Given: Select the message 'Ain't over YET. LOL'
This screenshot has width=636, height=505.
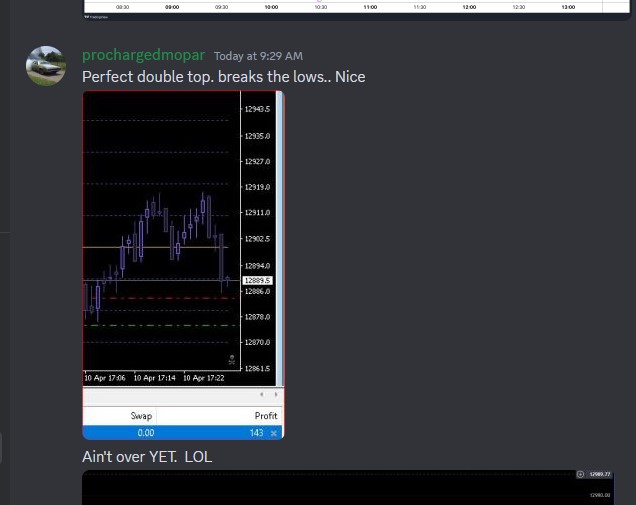Looking at the screenshot, I should click(x=147, y=457).
